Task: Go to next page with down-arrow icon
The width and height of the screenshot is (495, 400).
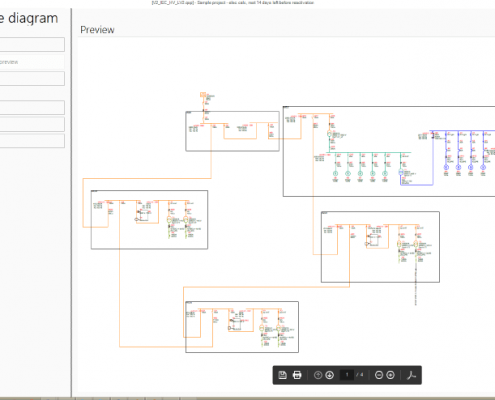Action: click(x=330, y=375)
